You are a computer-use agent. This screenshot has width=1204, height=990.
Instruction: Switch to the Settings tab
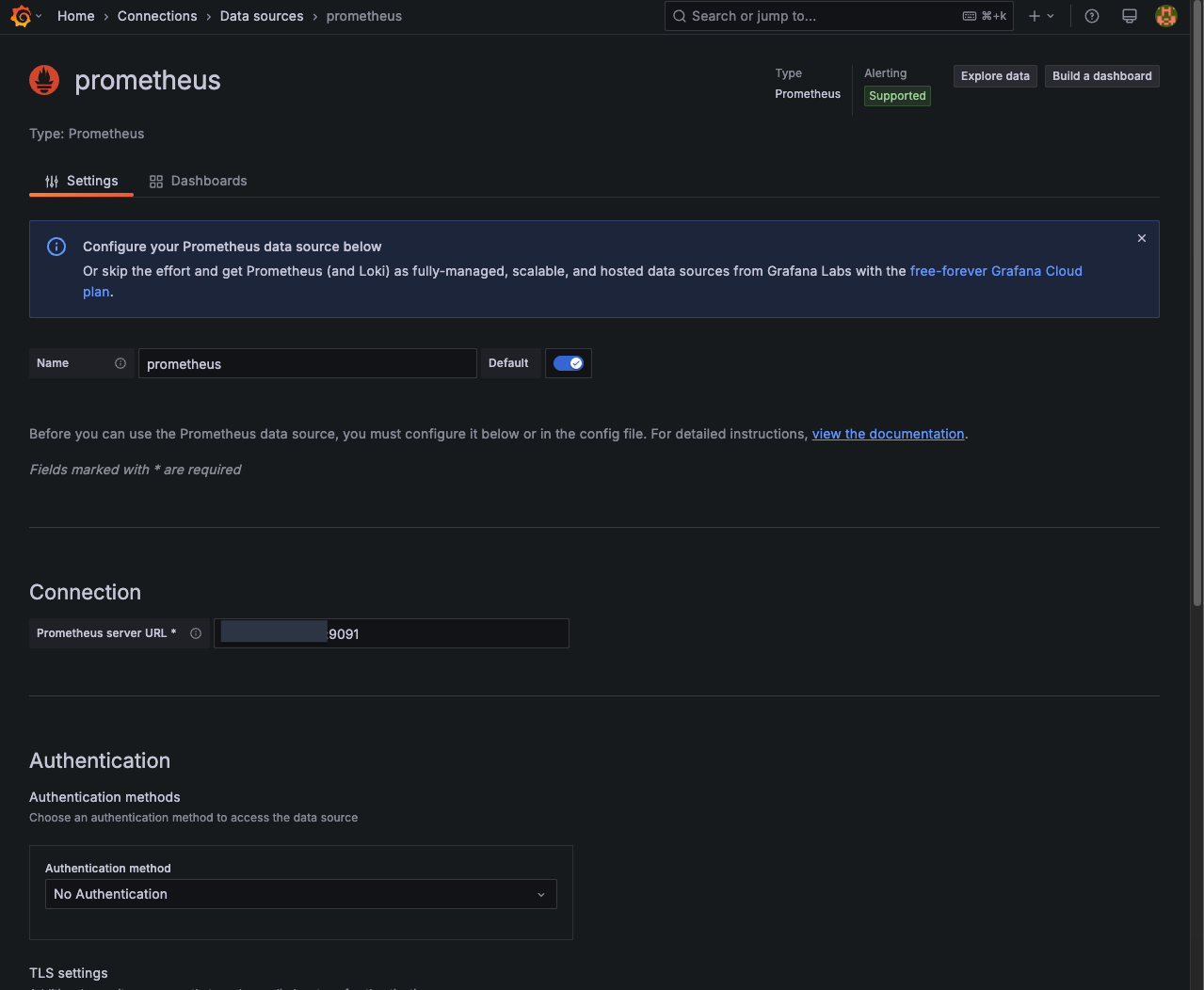tap(81, 181)
